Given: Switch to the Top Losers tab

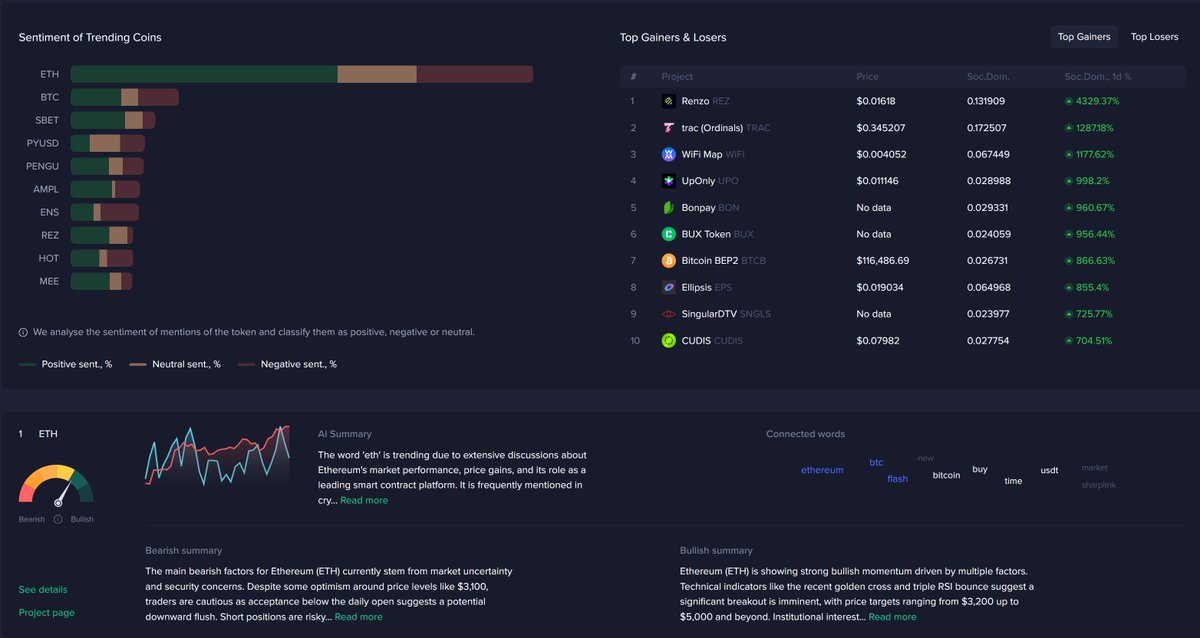Looking at the screenshot, I should click(1154, 37).
